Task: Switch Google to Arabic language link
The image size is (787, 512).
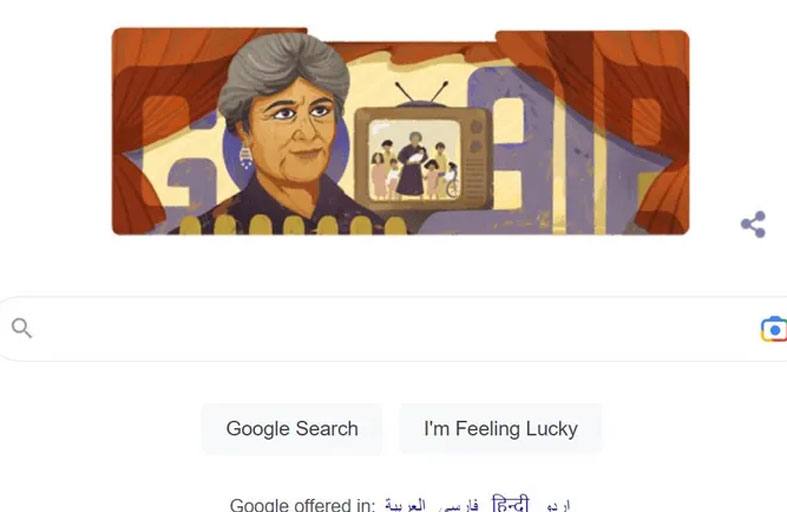Action: pos(405,504)
